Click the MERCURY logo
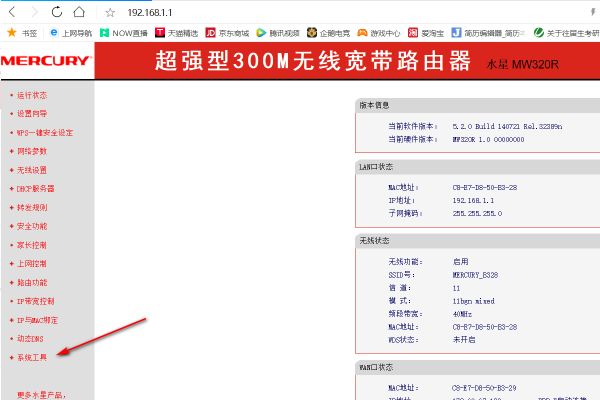This screenshot has width=600, height=400. coord(46,62)
